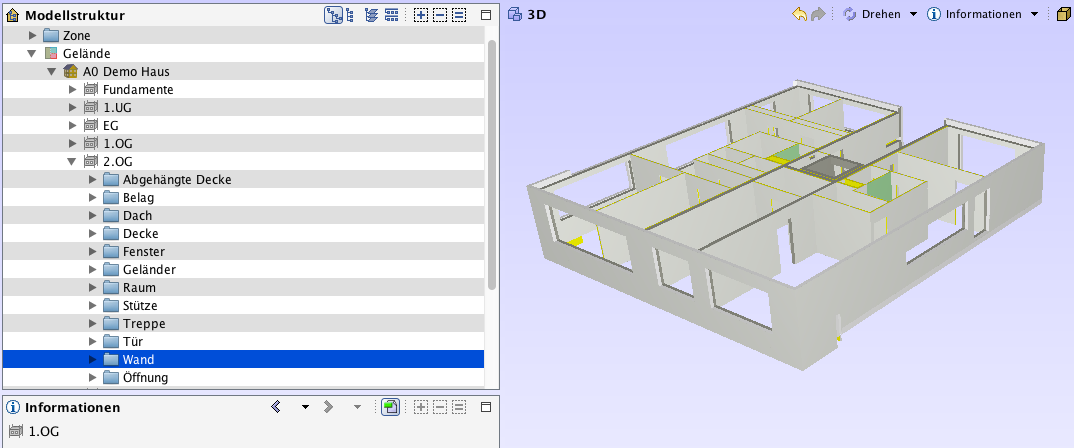This screenshot has height=448, width=1074.
Task: Click the Modellstruktur vertical scrollbar
Action: 492,164
